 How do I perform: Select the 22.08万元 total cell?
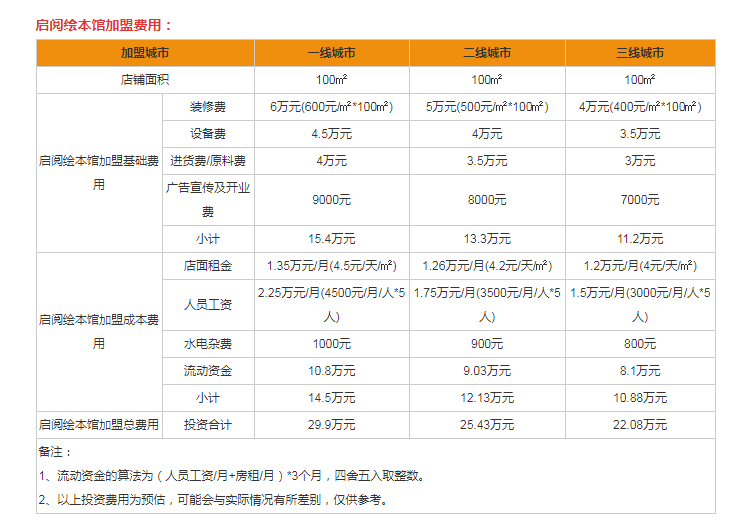tap(640, 425)
